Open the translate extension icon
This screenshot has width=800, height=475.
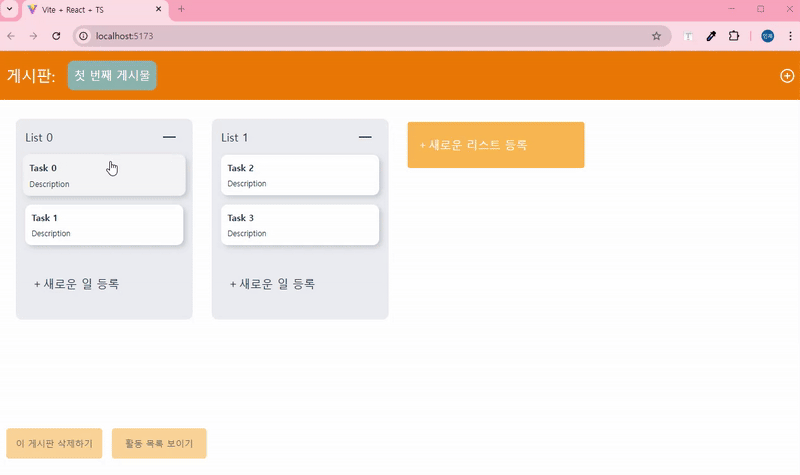[688, 36]
